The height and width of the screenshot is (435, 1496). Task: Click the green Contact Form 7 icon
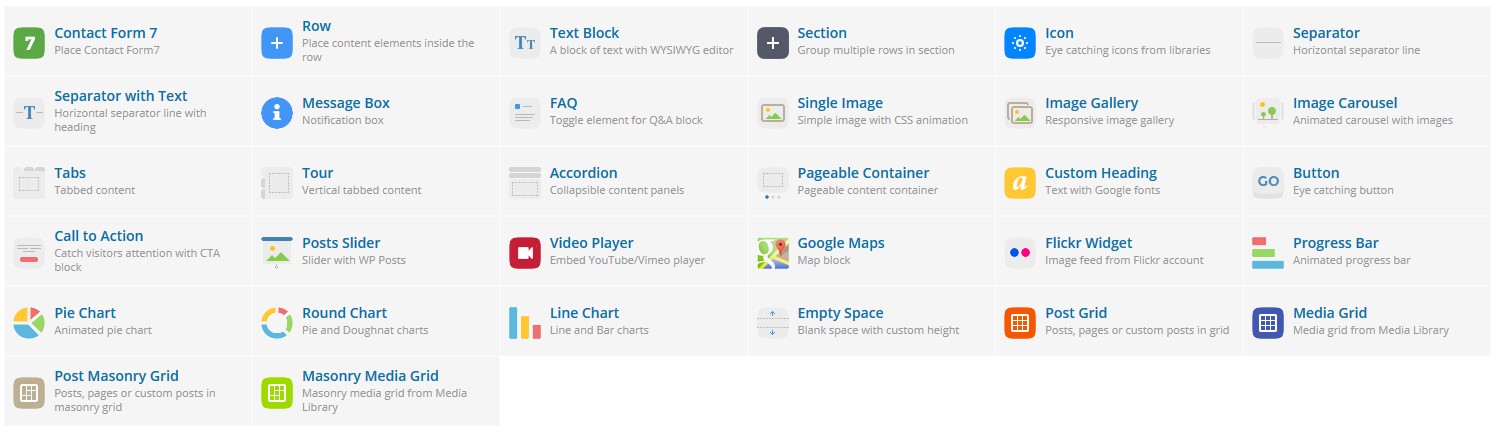point(29,43)
